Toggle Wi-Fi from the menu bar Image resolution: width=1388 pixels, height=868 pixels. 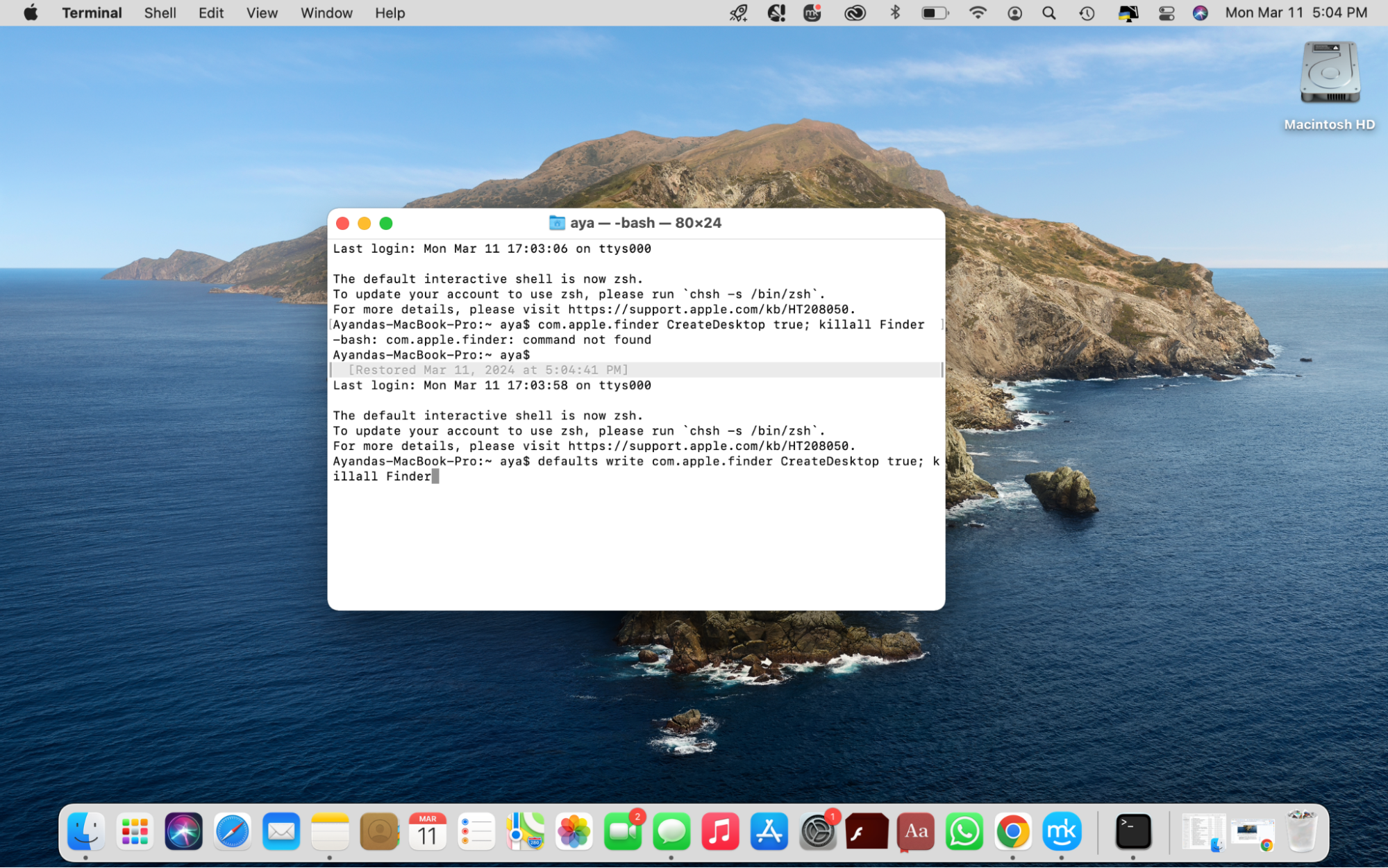pyautogui.click(x=979, y=12)
